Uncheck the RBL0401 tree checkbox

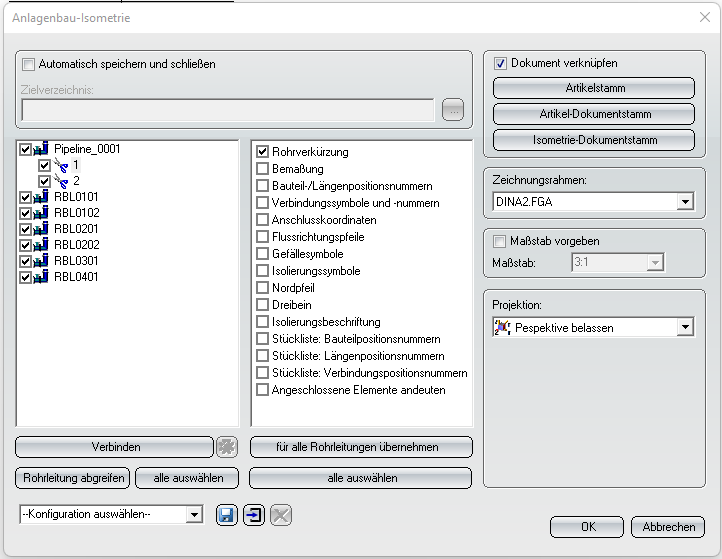(x=25, y=277)
